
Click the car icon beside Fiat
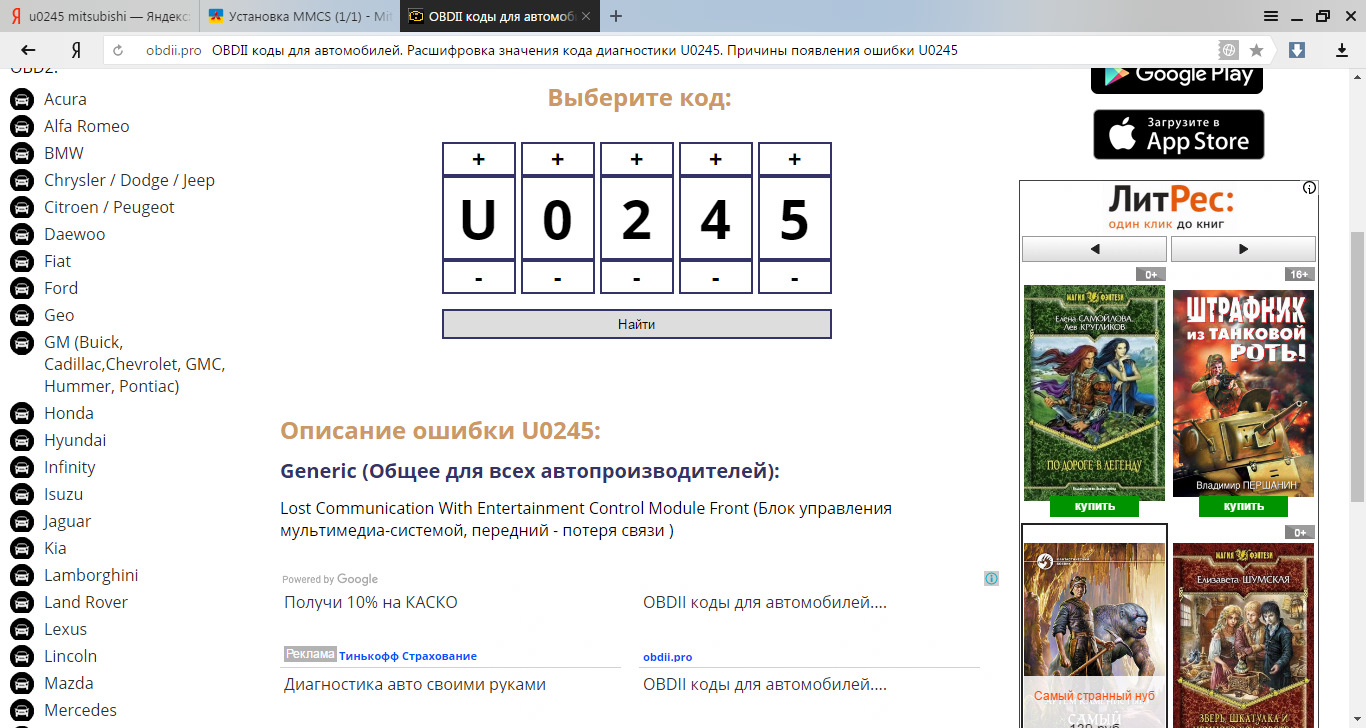tap(21, 261)
